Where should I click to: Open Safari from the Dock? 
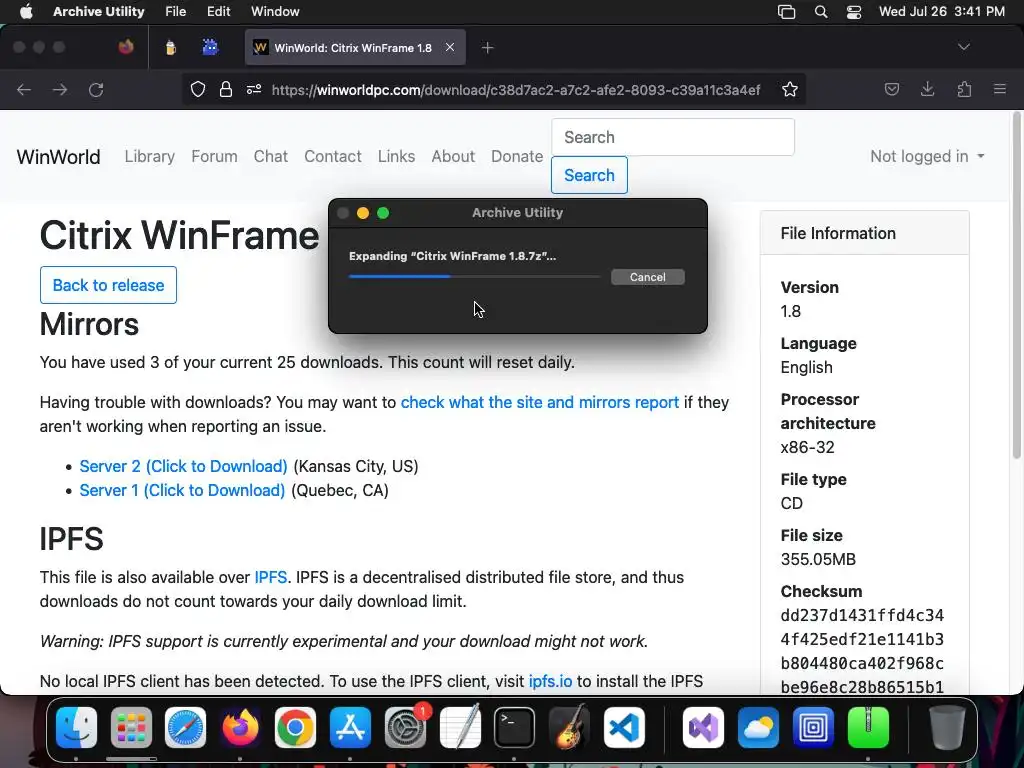185,727
